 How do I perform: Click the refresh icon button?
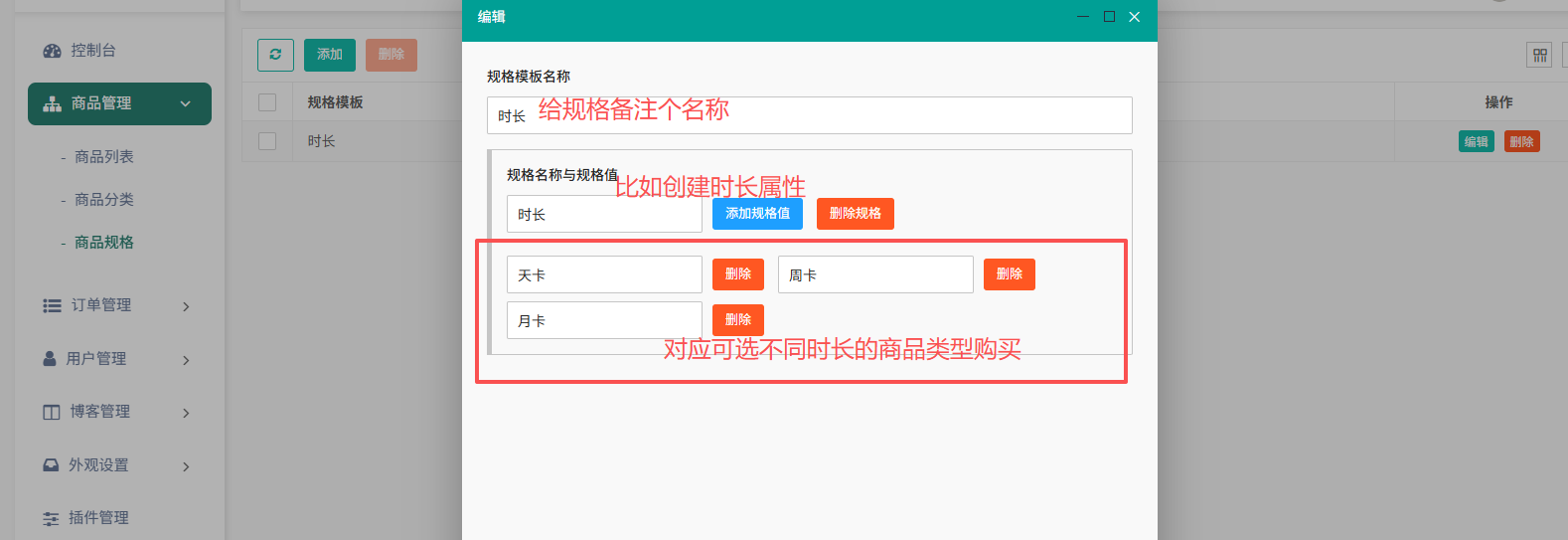pyautogui.click(x=275, y=55)
